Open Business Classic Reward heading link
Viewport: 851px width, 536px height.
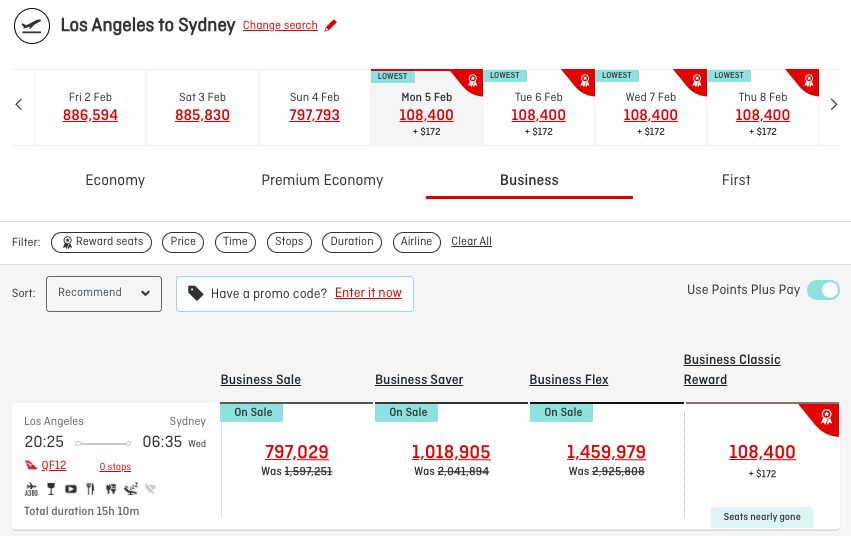click(x=732, y=369)
